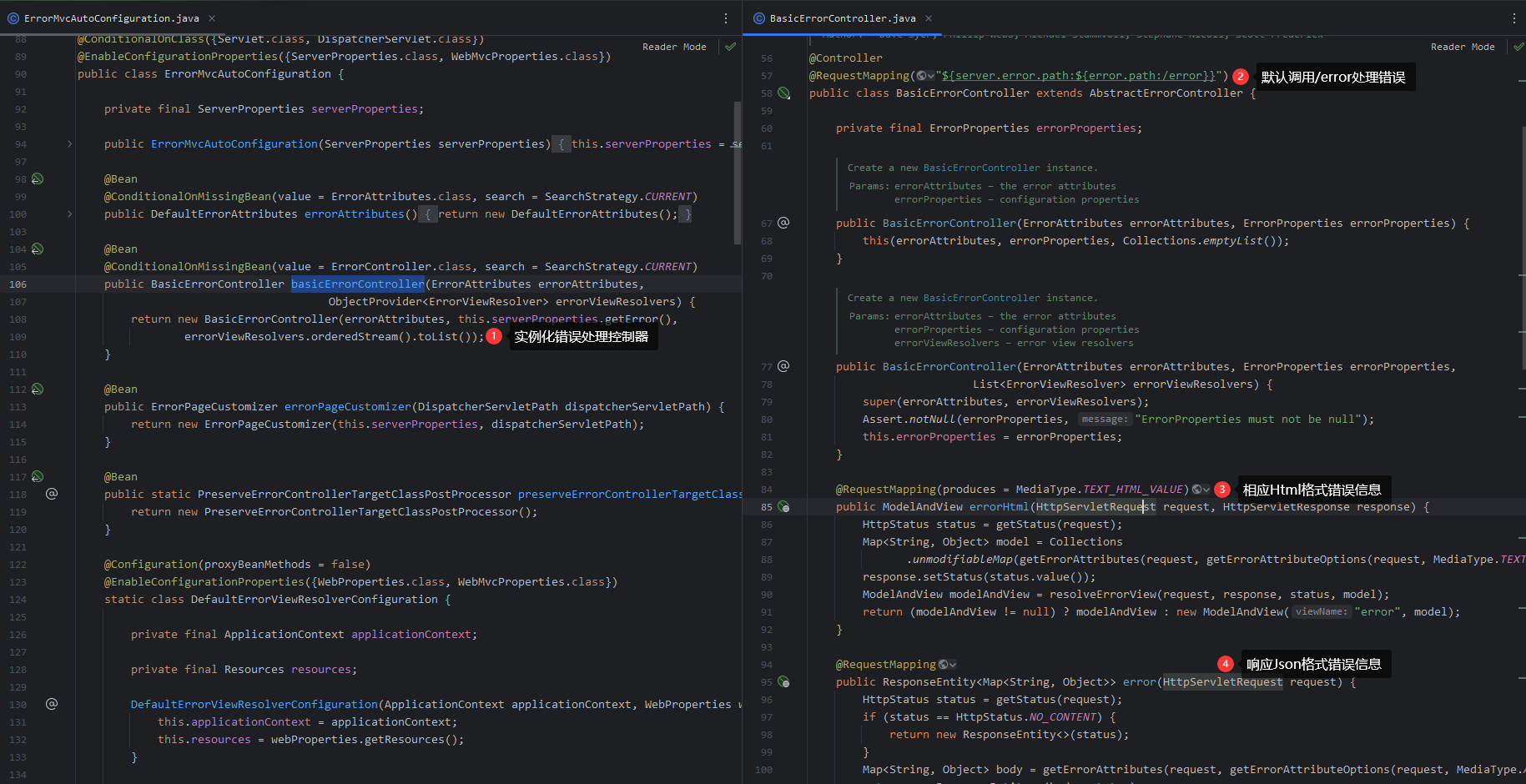Click line number 106 in left gutter
This screenshot has height=784, width=1526.
[x=18, y=284]
